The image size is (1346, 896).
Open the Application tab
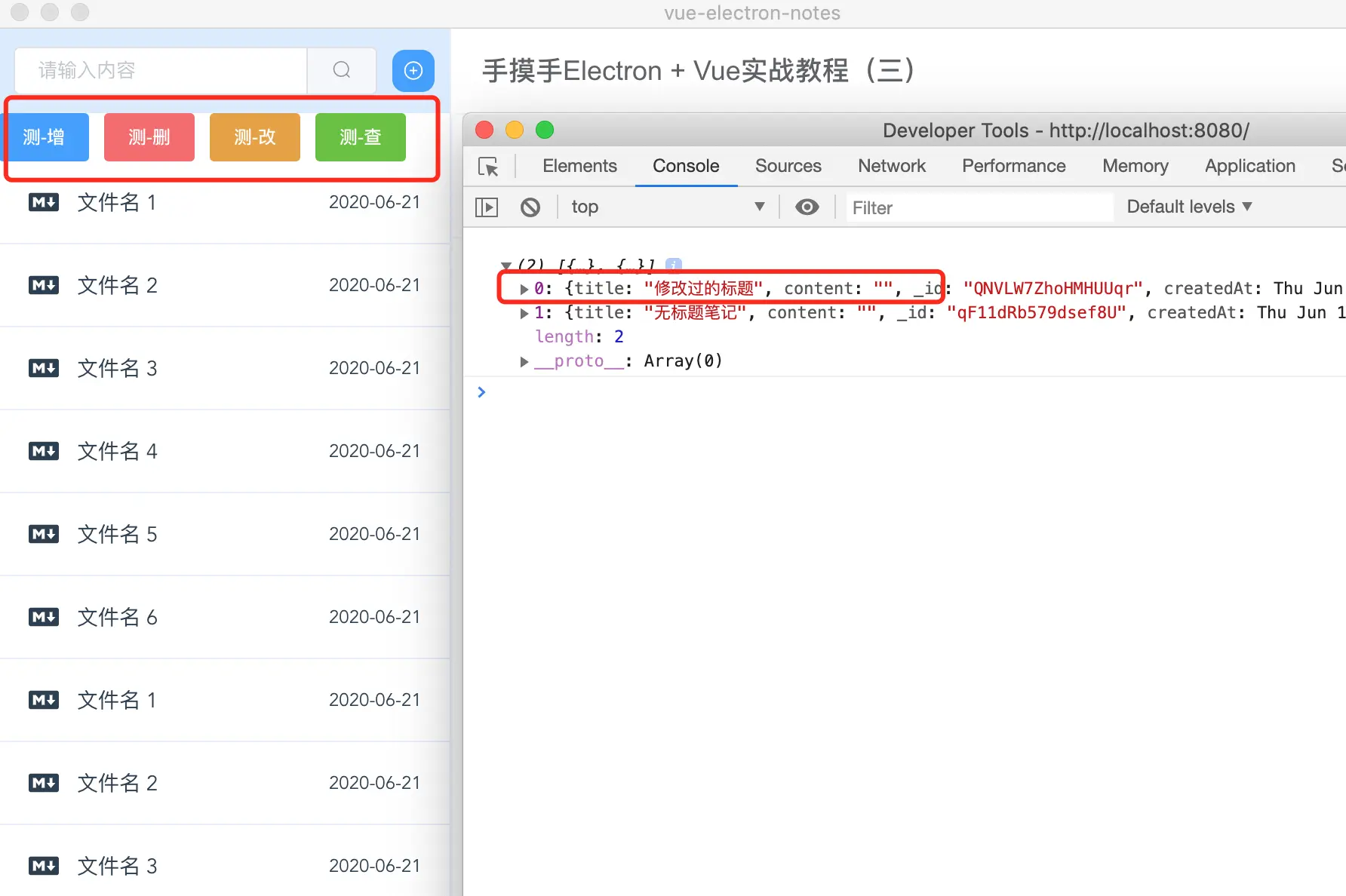[1250, 166]
